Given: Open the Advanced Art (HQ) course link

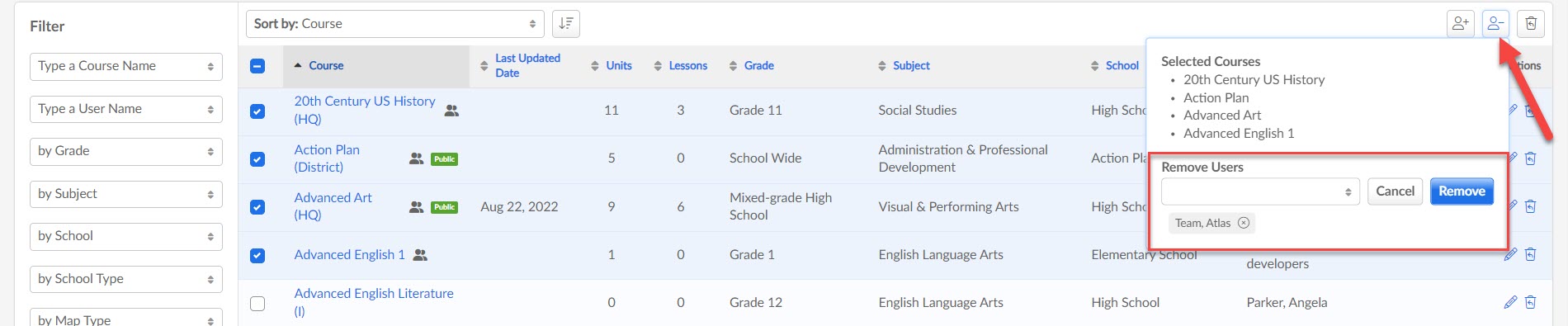Looking at the screenshot, I should (x=333, y=206).
